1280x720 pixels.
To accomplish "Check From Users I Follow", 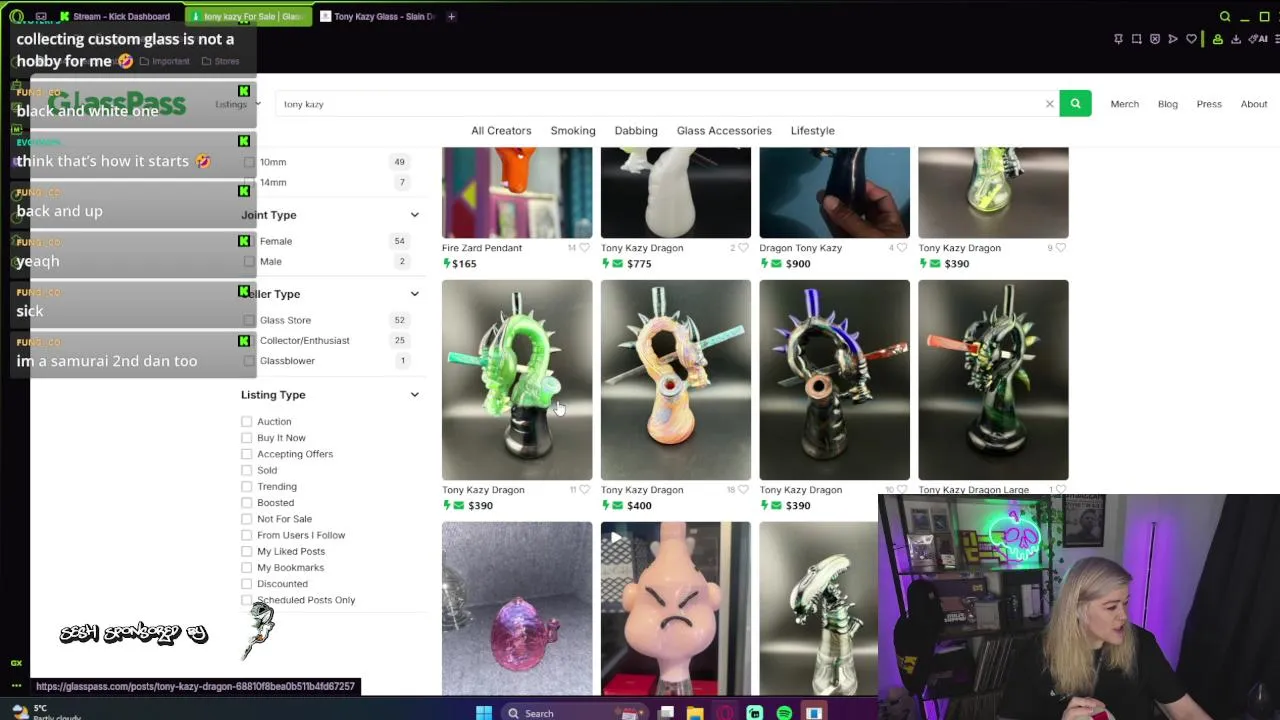I will pyautogui.click(x=247, y=535).
